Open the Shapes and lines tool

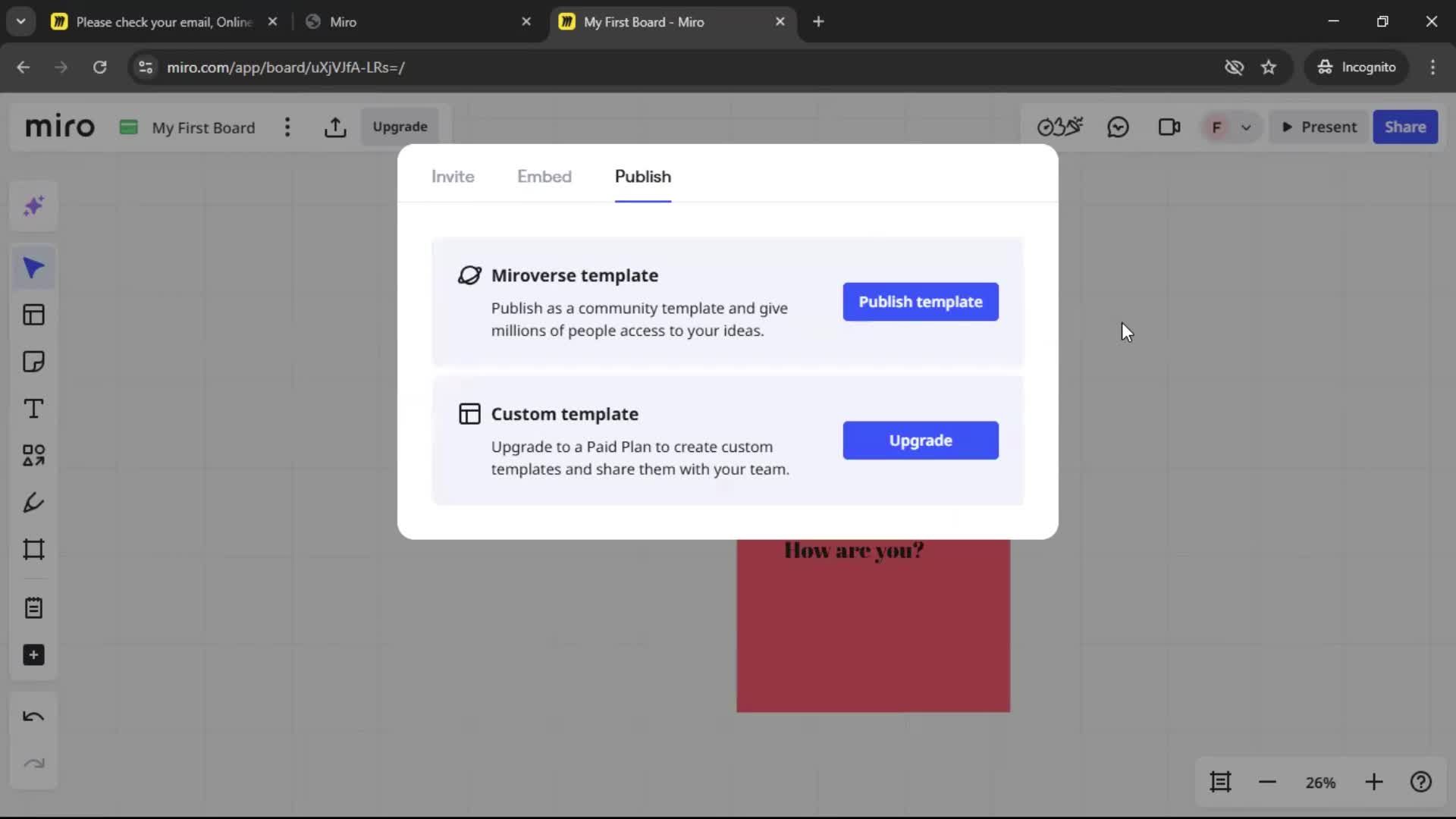[33, 455]
